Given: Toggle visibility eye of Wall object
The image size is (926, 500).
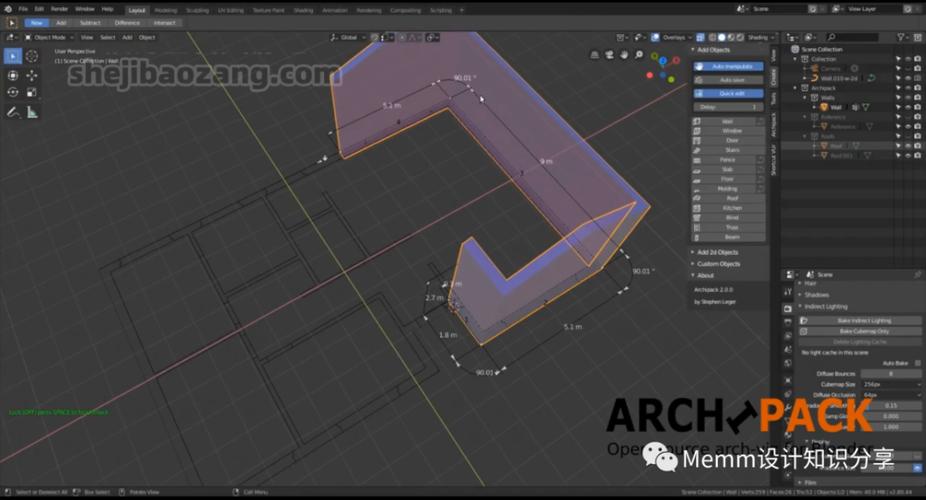Looking at the screenshot, I should (x=908, y=107).
